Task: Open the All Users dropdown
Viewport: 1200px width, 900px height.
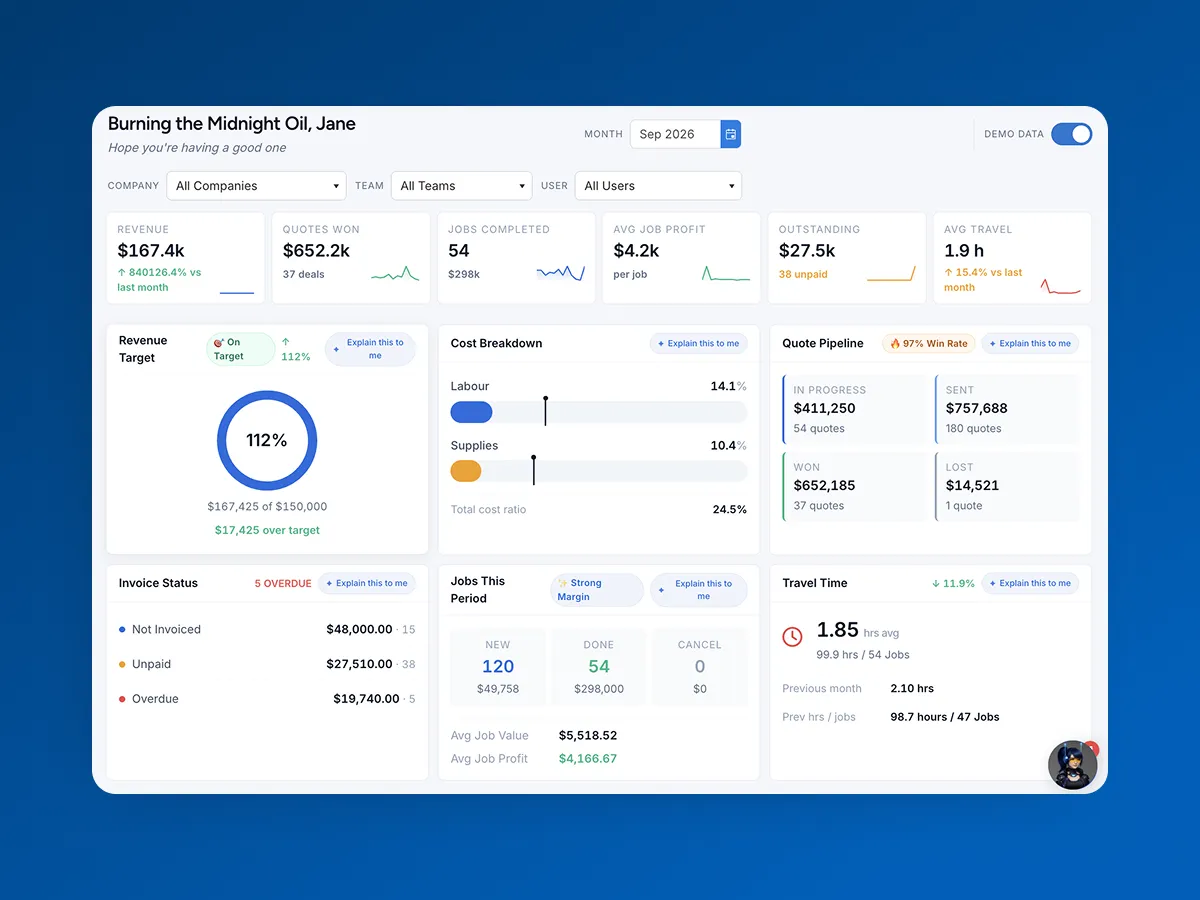Action: [658, 186]
